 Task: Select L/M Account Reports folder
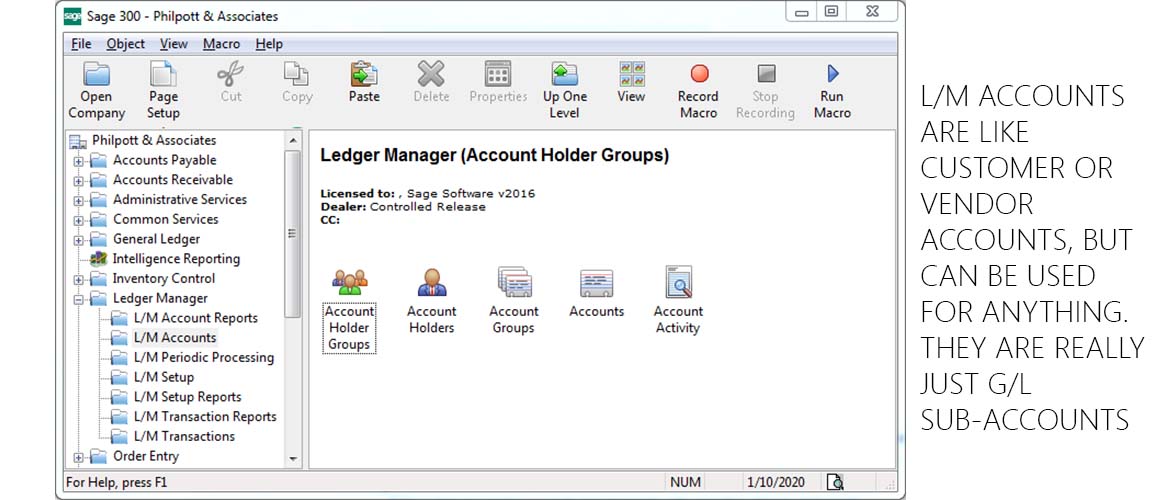(195, 318)
